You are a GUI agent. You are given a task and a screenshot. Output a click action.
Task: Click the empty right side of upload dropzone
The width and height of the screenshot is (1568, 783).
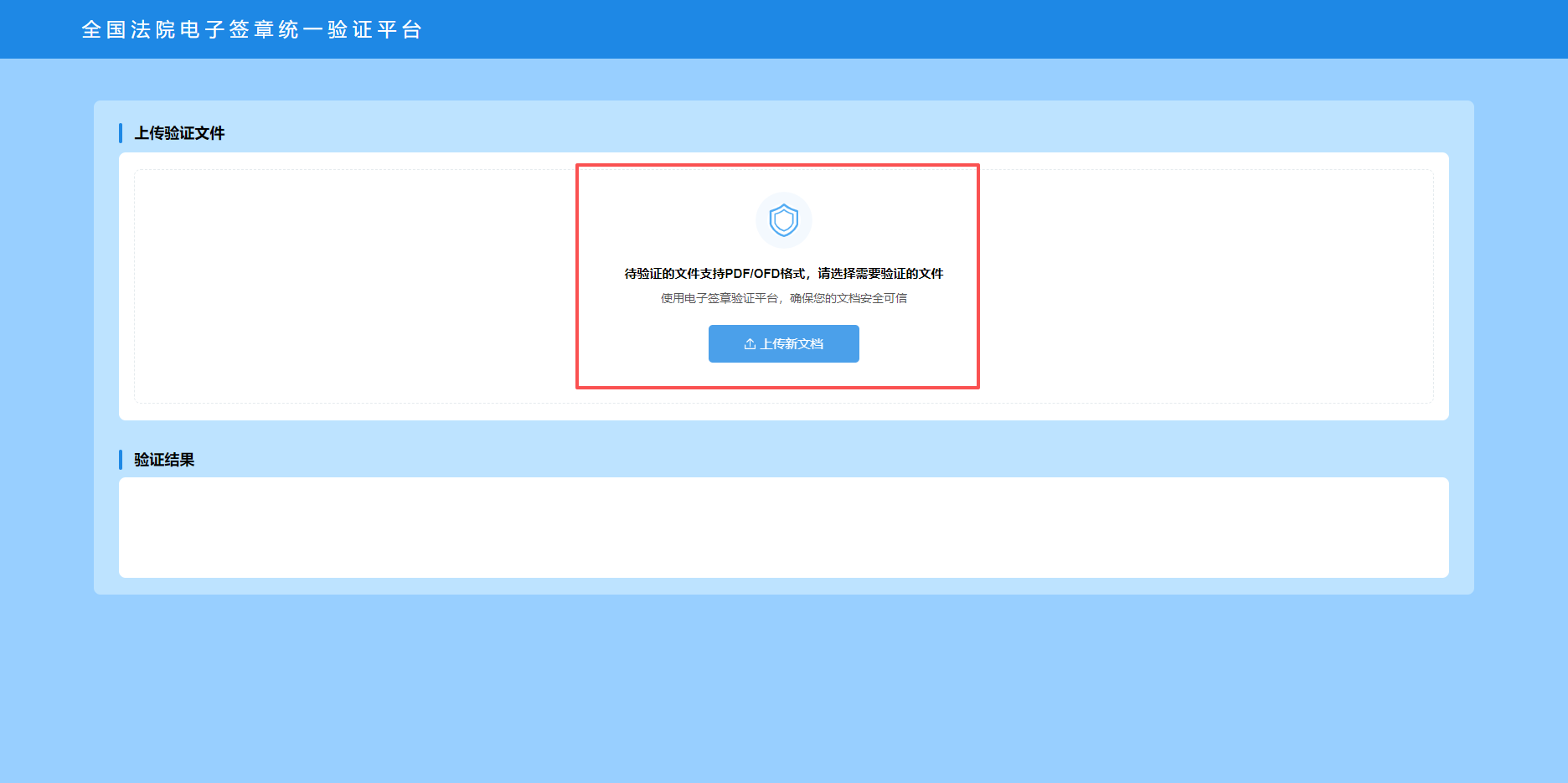coord(1206,286)
